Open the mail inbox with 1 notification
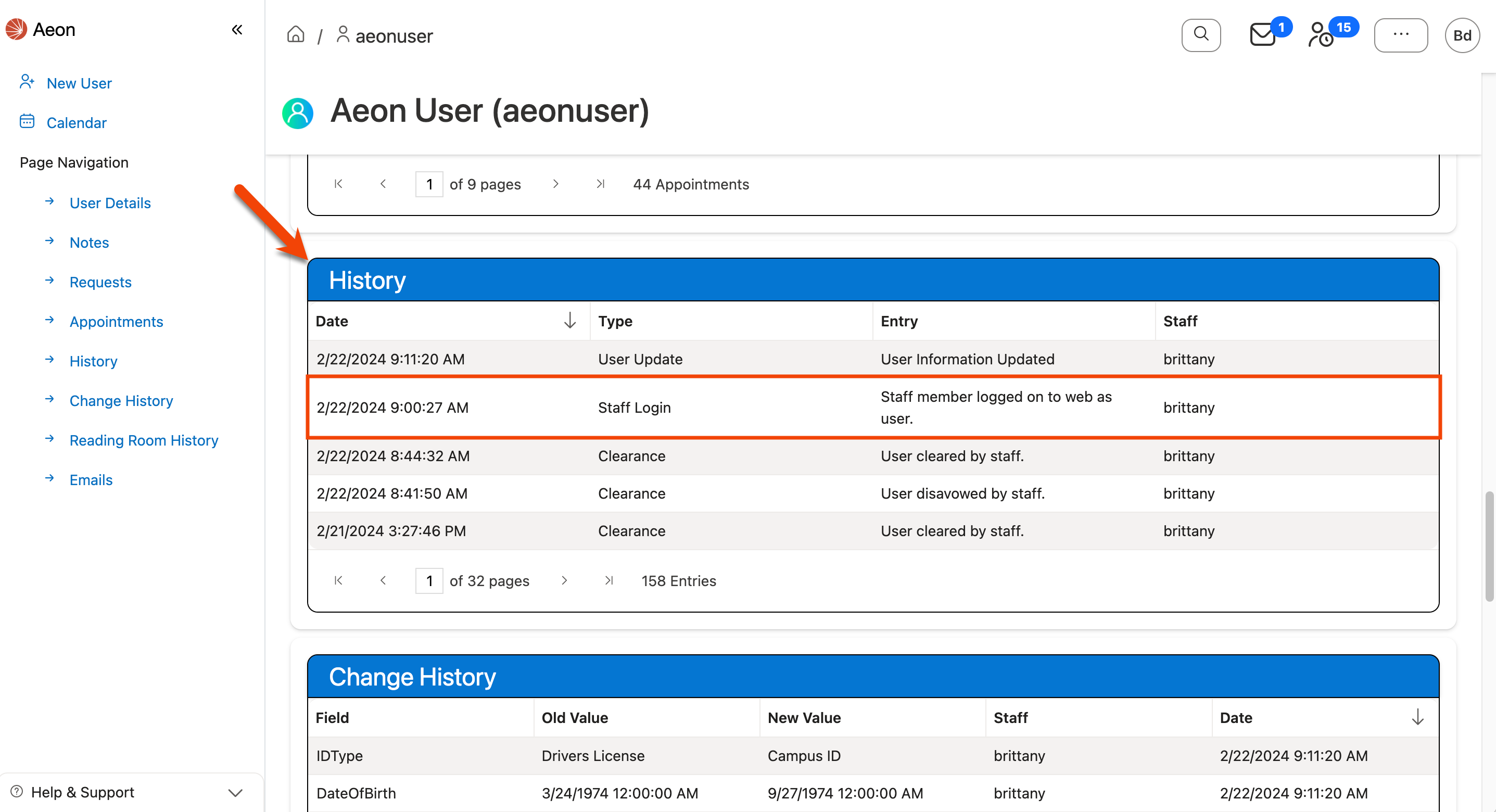 tap(1262, 35)
